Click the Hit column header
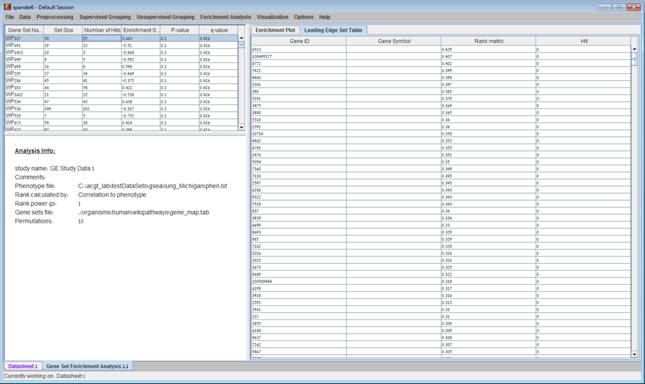The image size is (645, 384). point(583,41)
